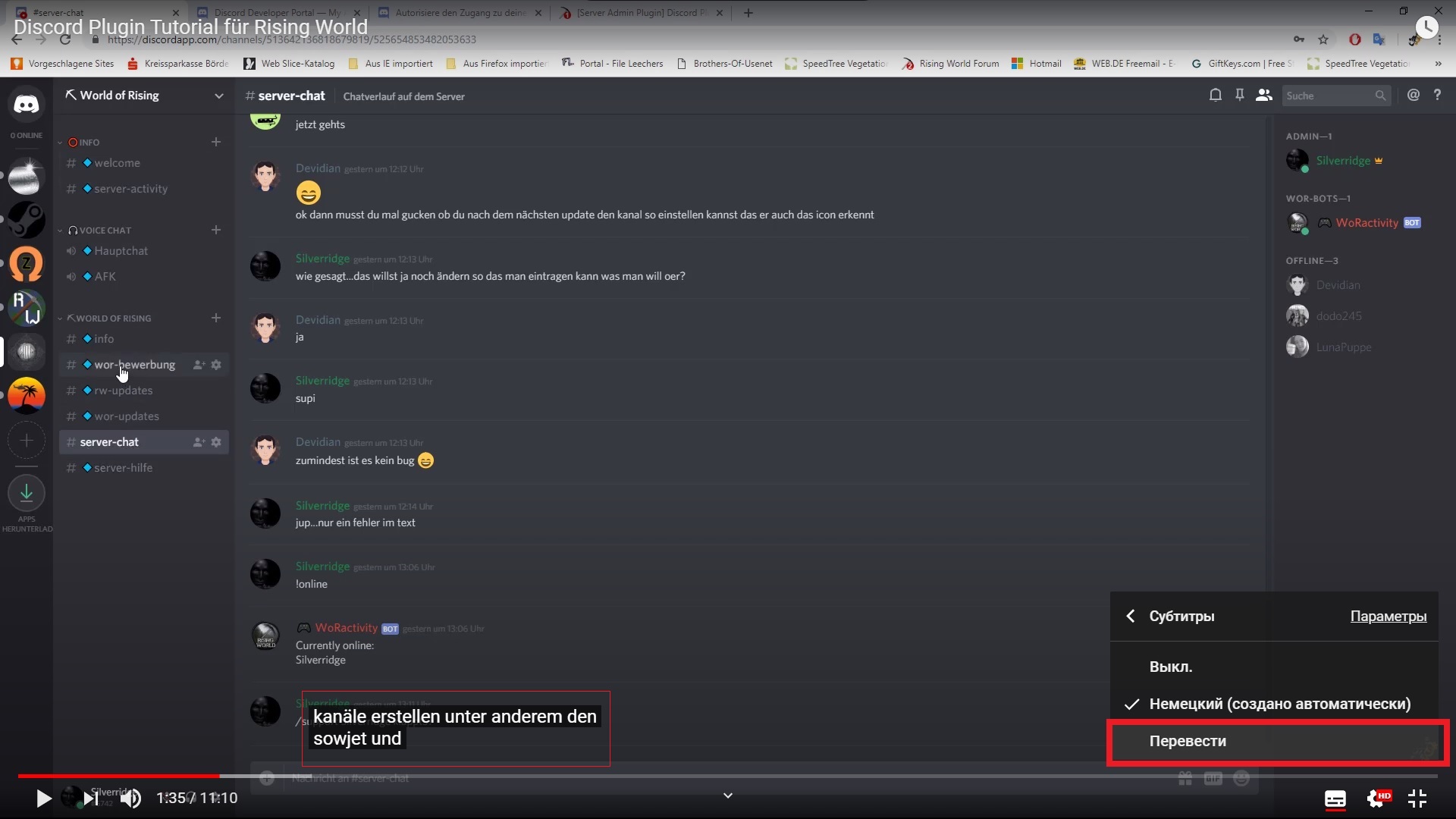The height and width of the screenshot is (819, 1456).
Task: Collapse the VOICE CHAT category
Action: [x=105, y=231]
